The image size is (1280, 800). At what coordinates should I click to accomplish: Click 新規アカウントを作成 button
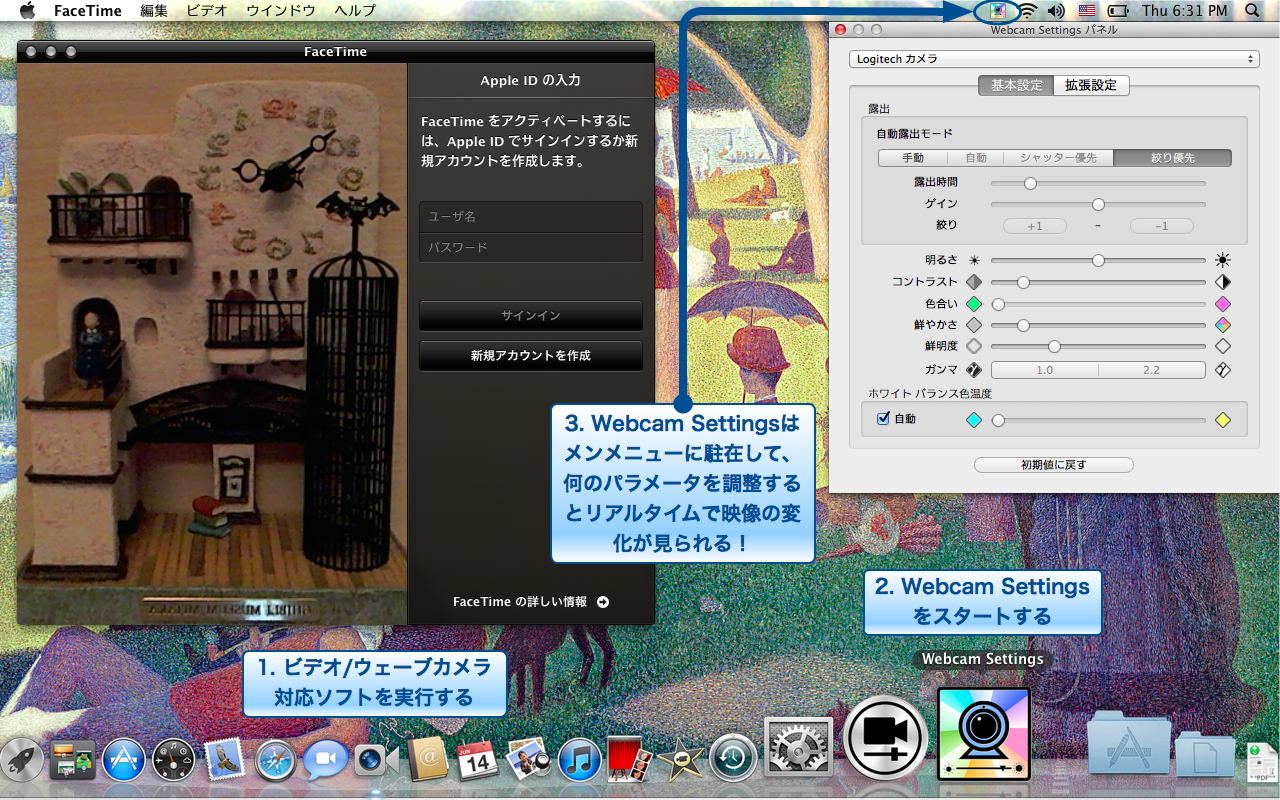(531, 356)
